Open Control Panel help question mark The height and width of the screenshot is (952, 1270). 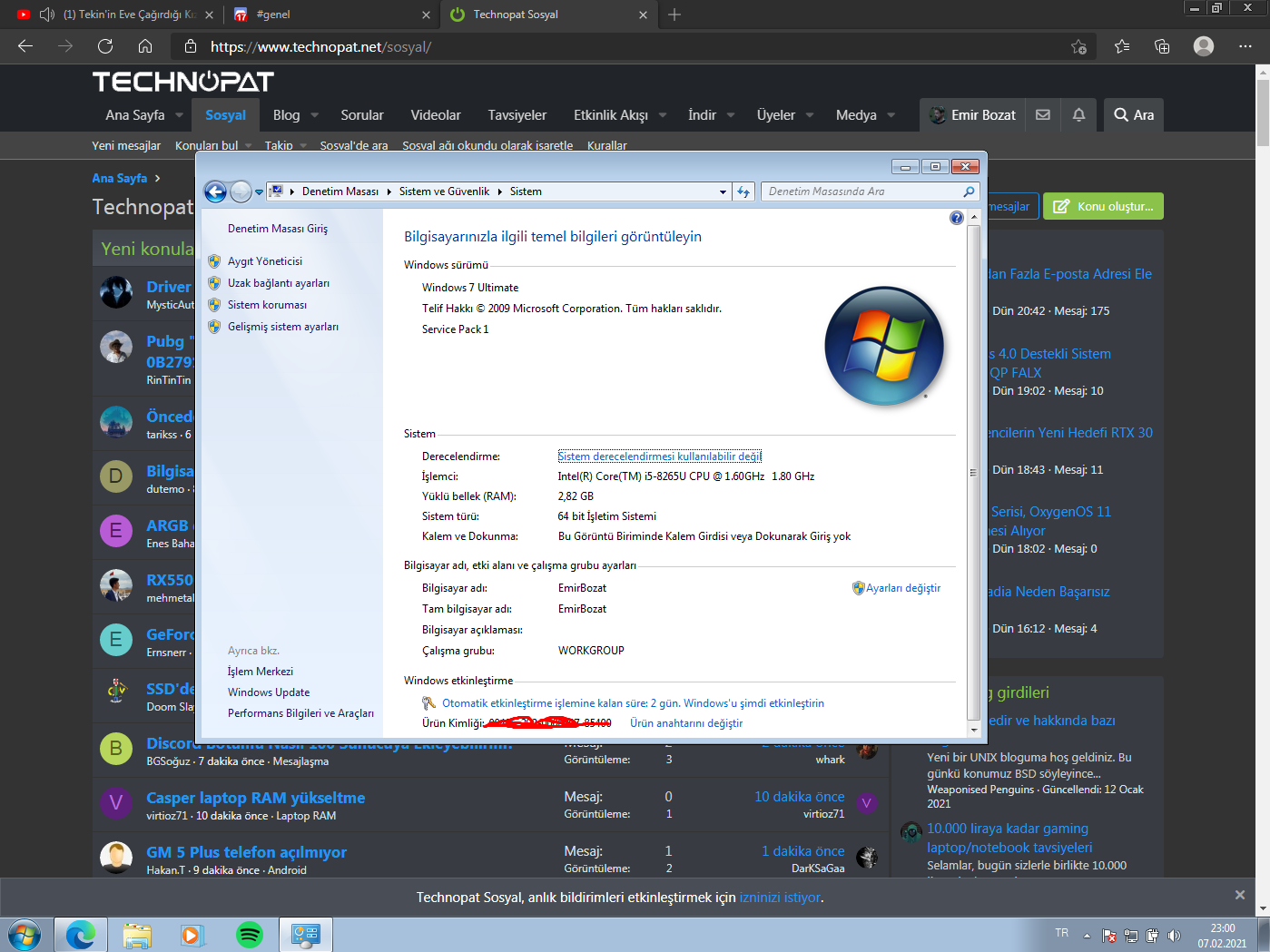click(956, 218)
